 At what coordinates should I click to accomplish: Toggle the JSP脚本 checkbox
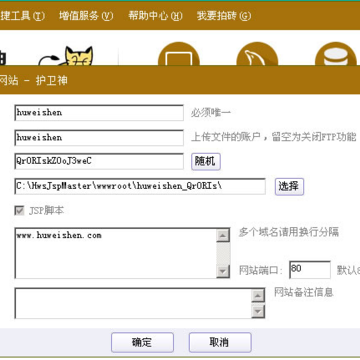pyautogui.click(x=19, y=211)
